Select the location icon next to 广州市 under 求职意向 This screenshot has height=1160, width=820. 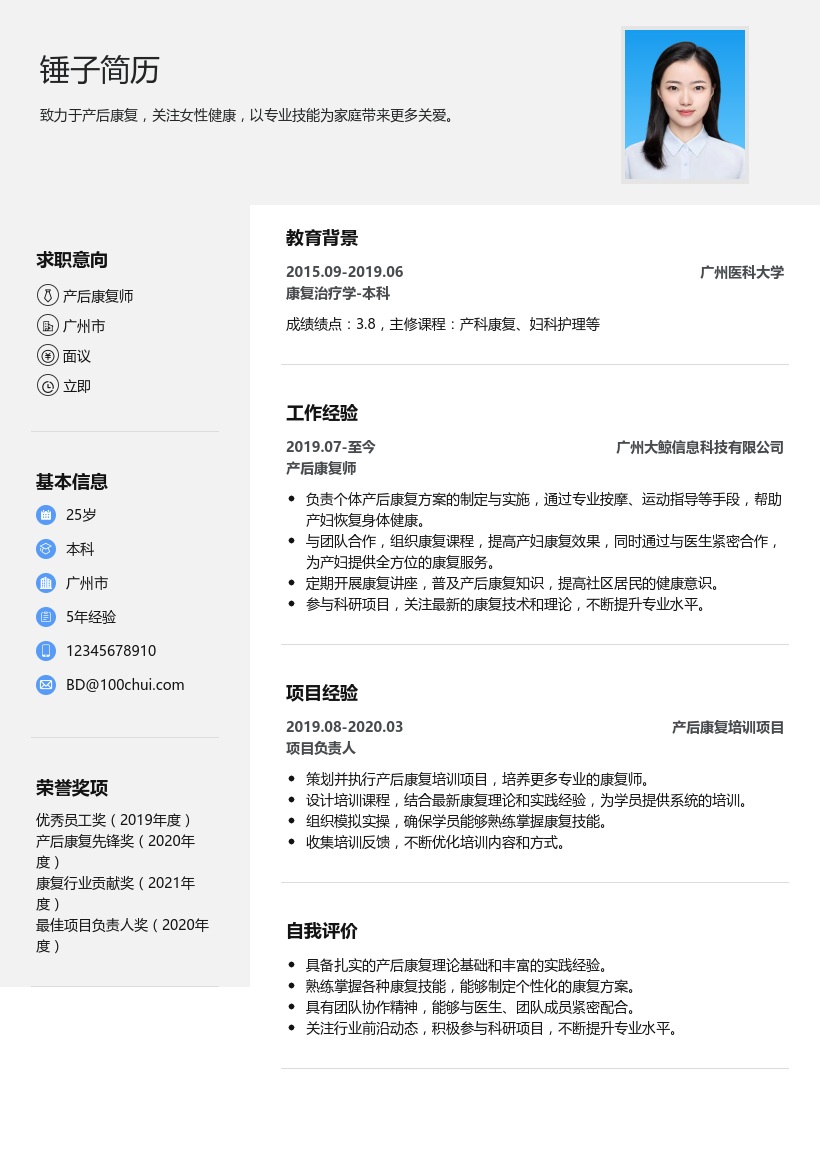pyautogui.click(x=47, y=325)
